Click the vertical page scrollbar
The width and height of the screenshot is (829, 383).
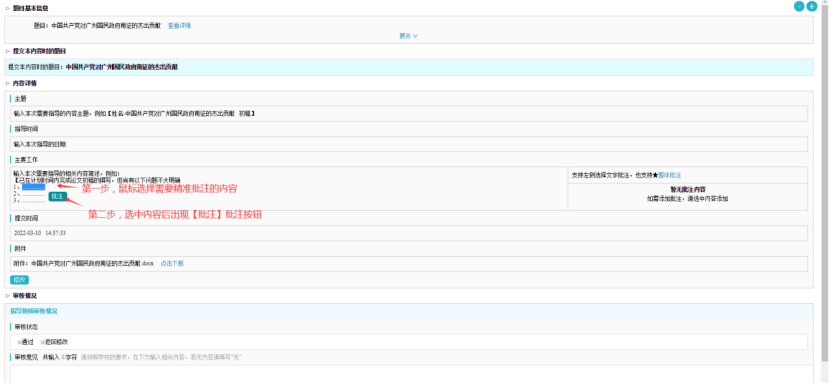pyautogui.click(x=825, y=192)
